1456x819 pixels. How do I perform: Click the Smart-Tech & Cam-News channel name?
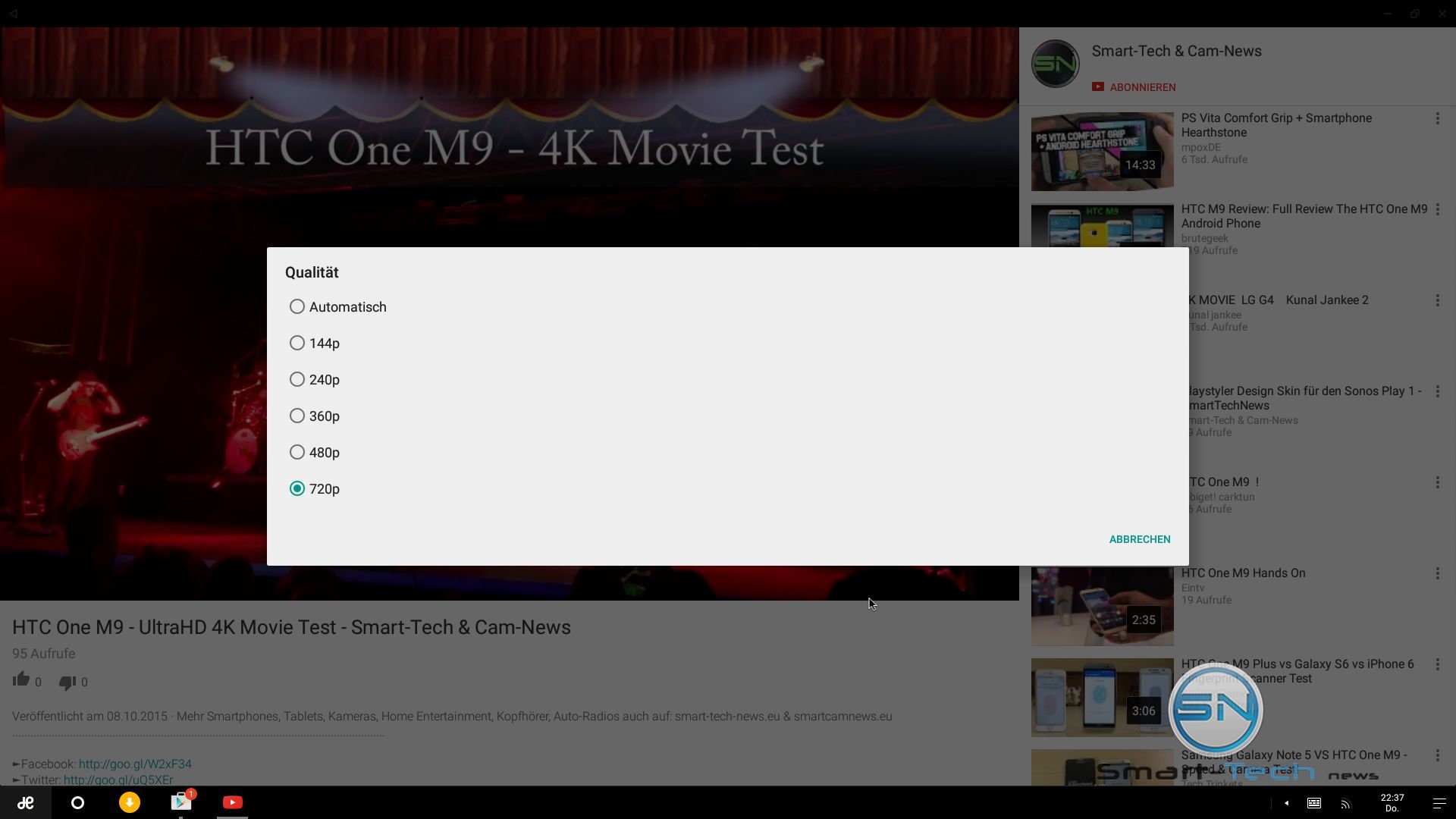pyautogui.click(x=1176, y=51)
